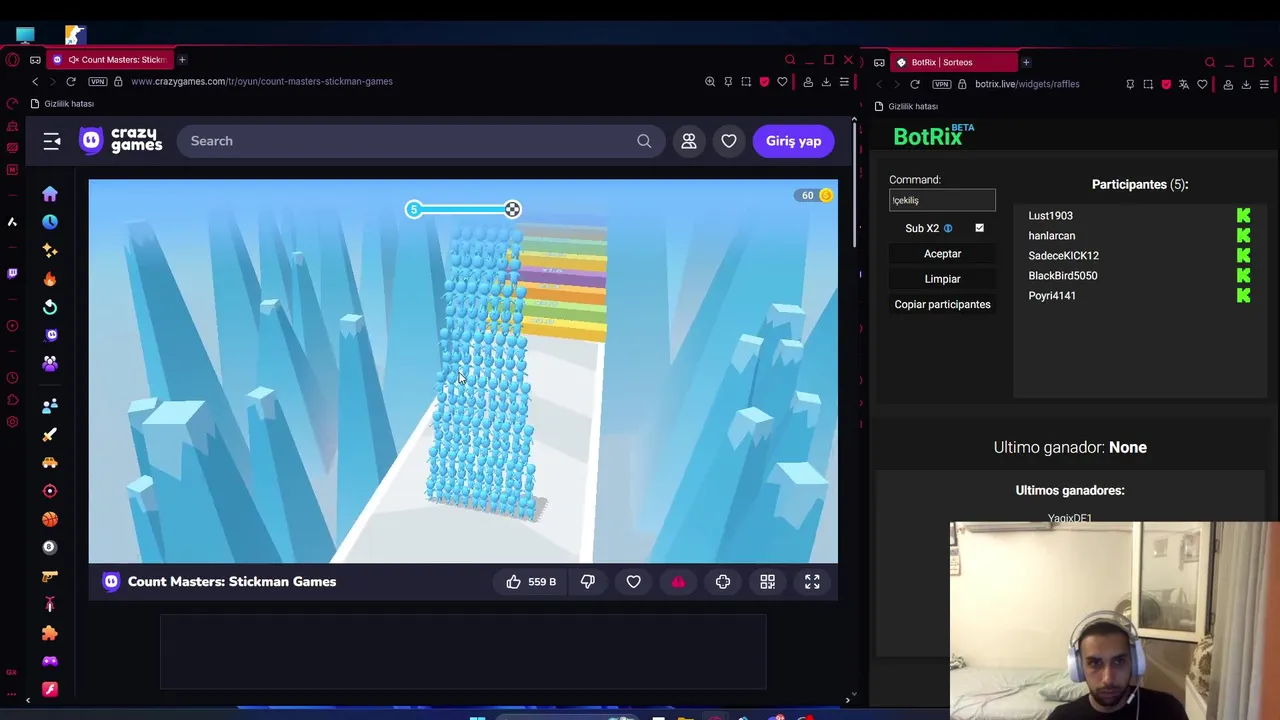1280x720 pixels.
Task: Enter game fullscreen mode
Action: [x=812, y=581]
